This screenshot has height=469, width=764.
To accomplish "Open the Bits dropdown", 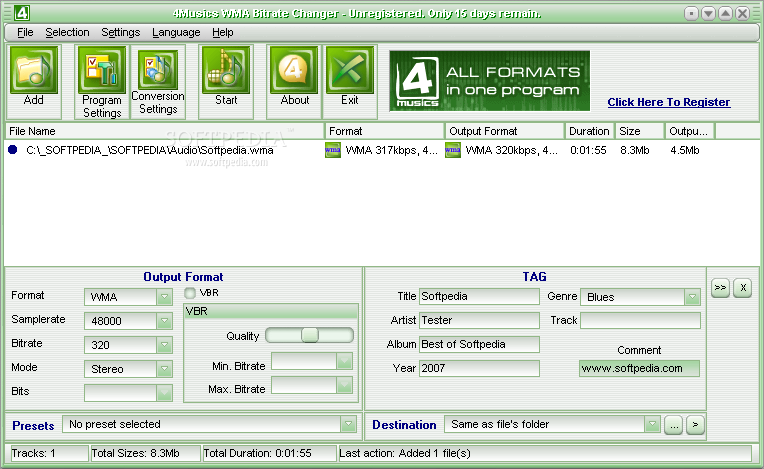I will click(x=164, y=393).
